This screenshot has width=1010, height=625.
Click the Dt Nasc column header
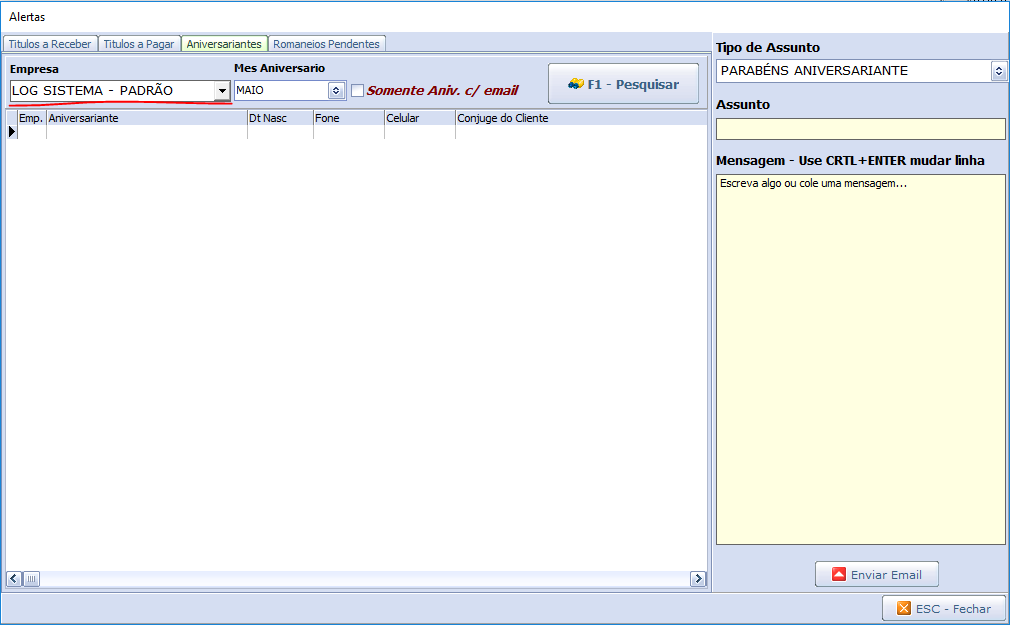[x=279, y=118]
